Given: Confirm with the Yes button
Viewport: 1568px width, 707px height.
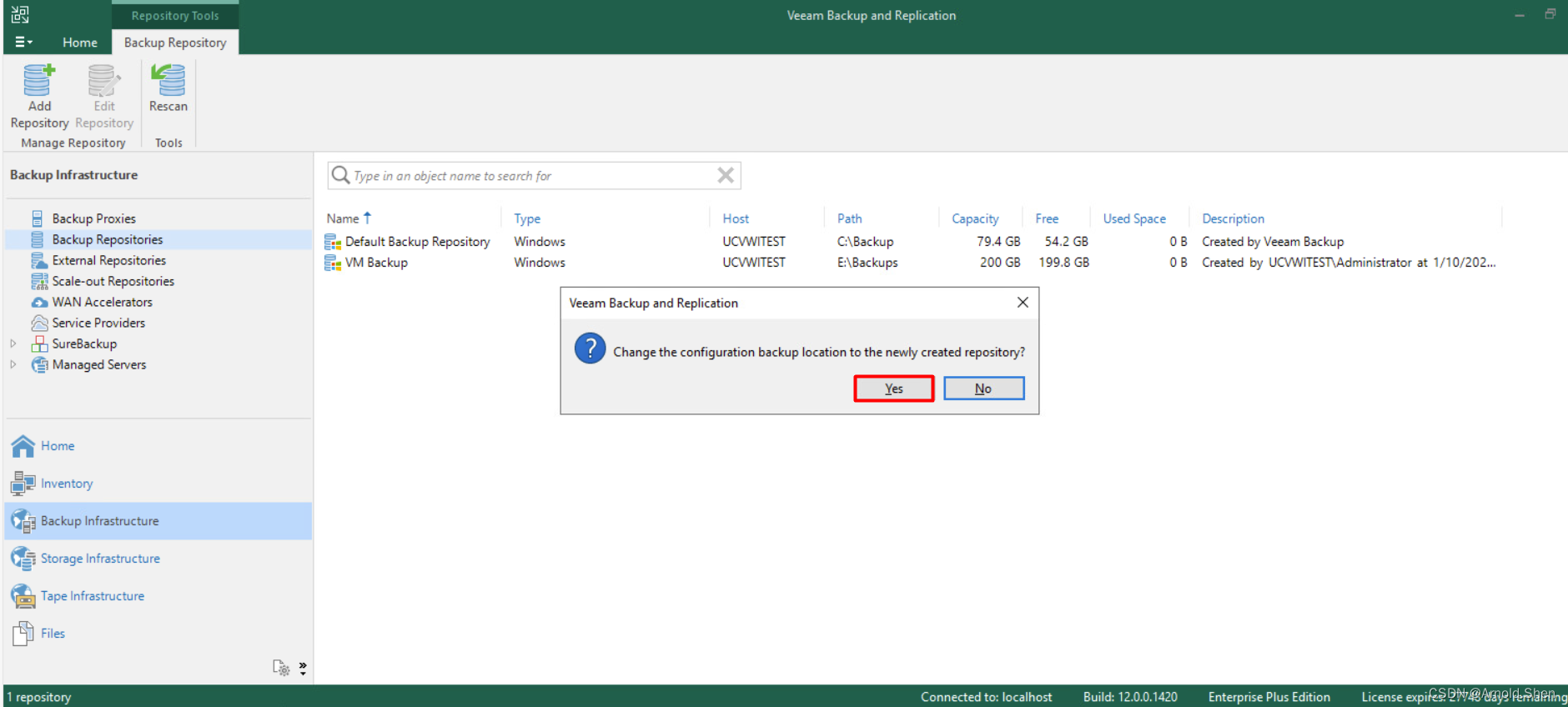Looking at the screenshot, I should 894,389.
